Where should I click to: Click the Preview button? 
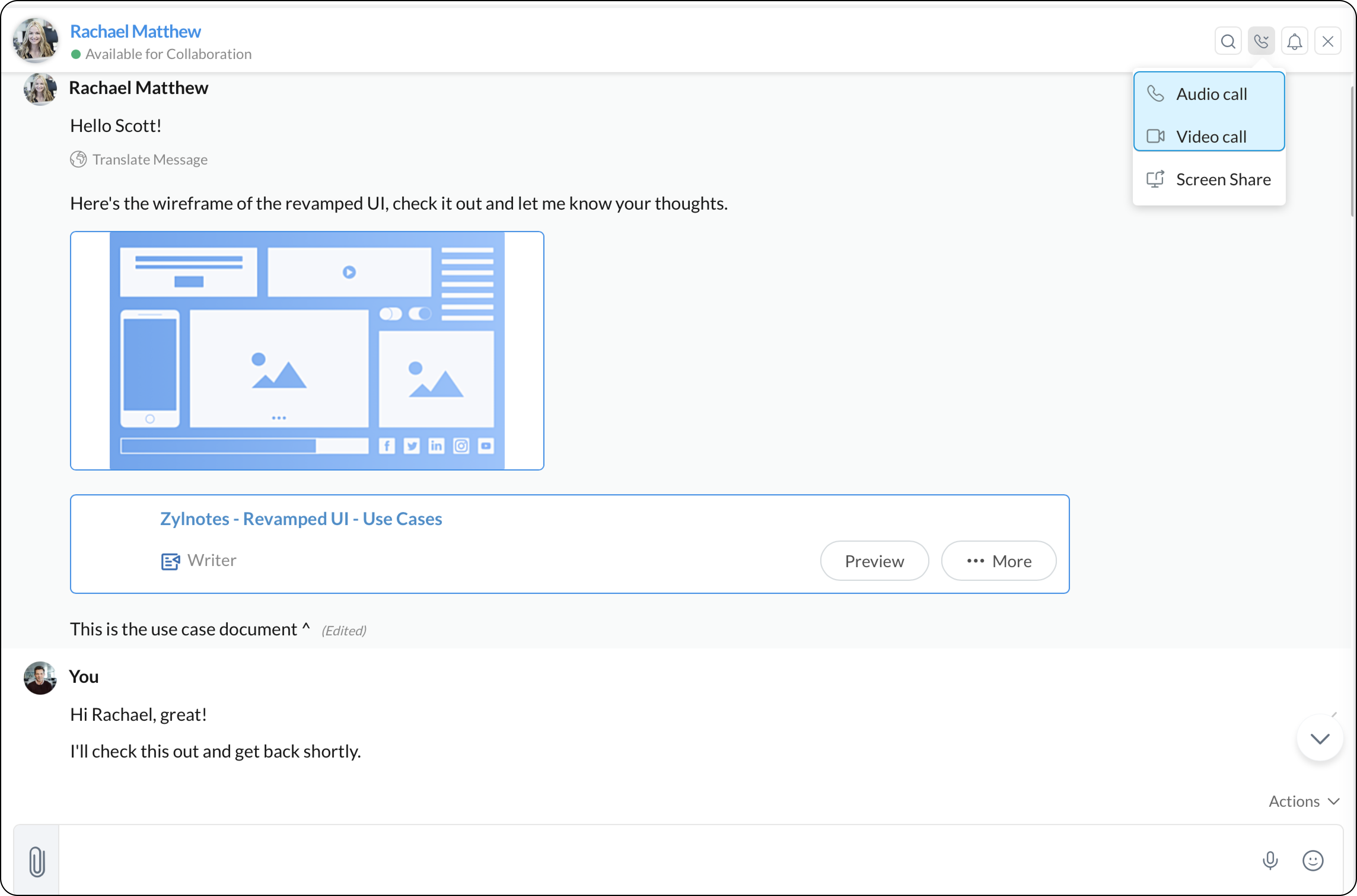click(x=874, y=561)
